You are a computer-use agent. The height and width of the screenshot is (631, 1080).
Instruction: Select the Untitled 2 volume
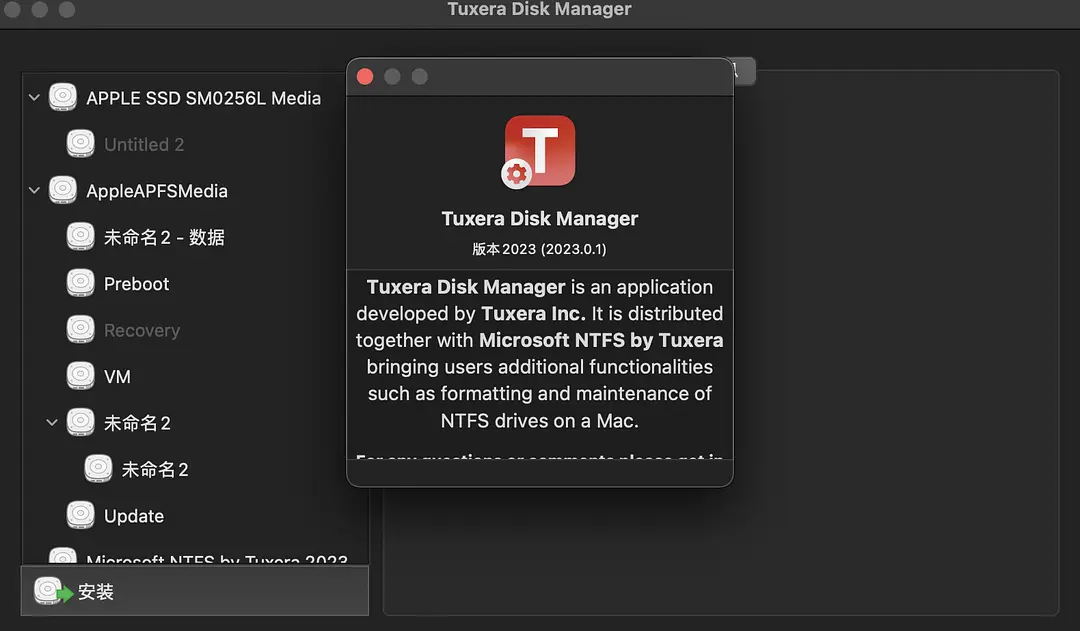point(144,145)
